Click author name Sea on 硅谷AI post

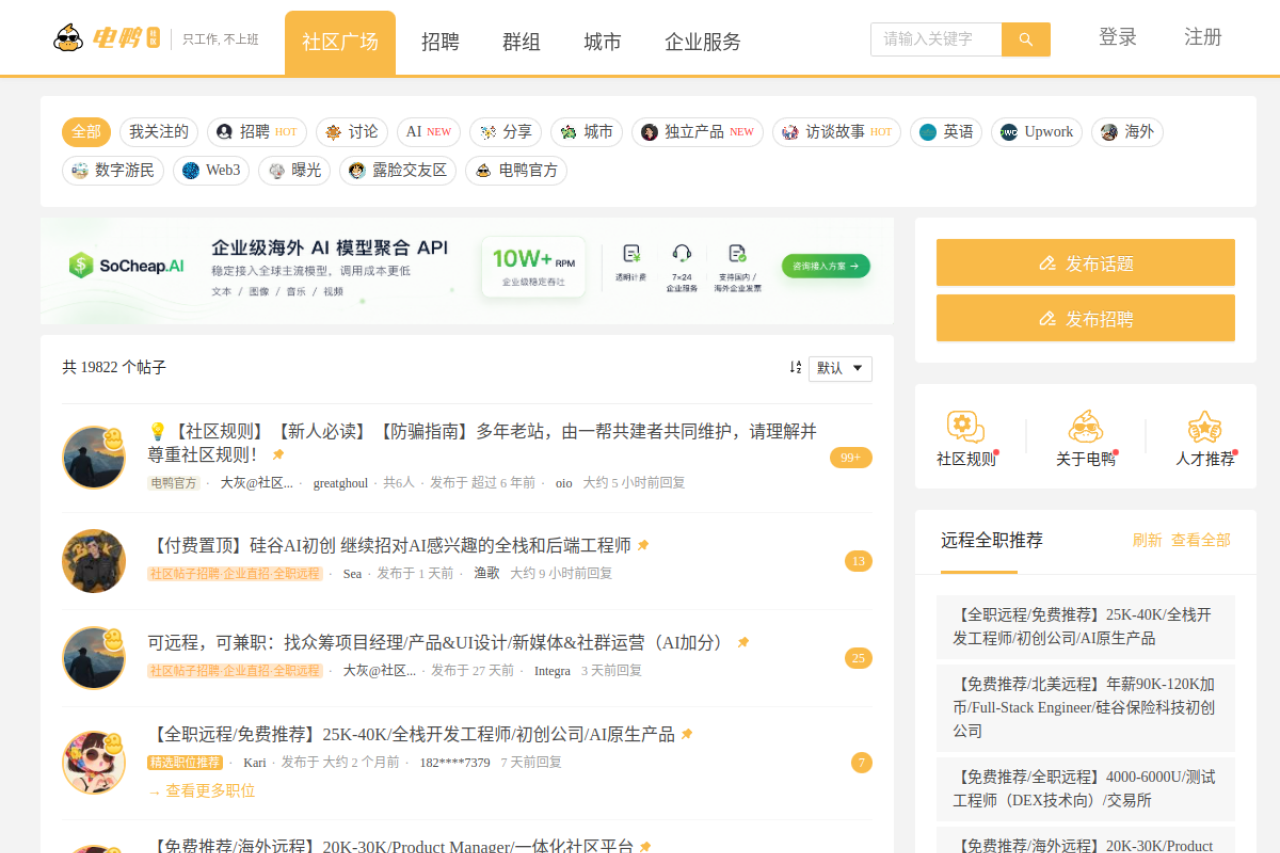[x=352, y=574]
